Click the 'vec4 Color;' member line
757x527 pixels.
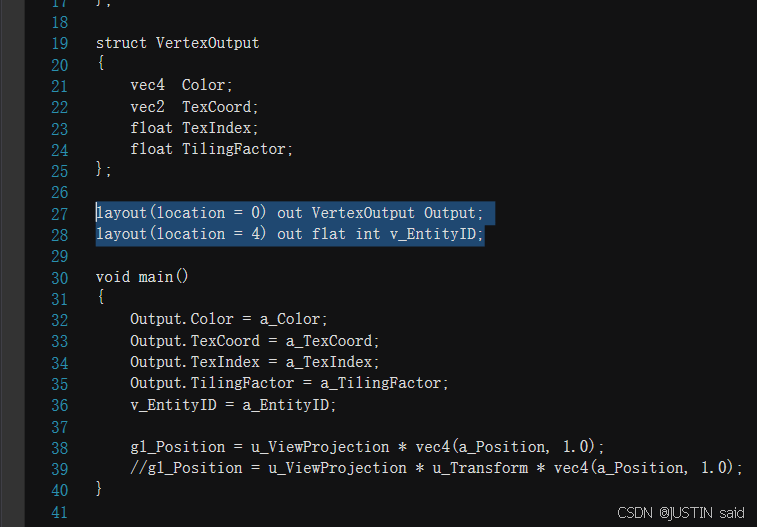181,86
